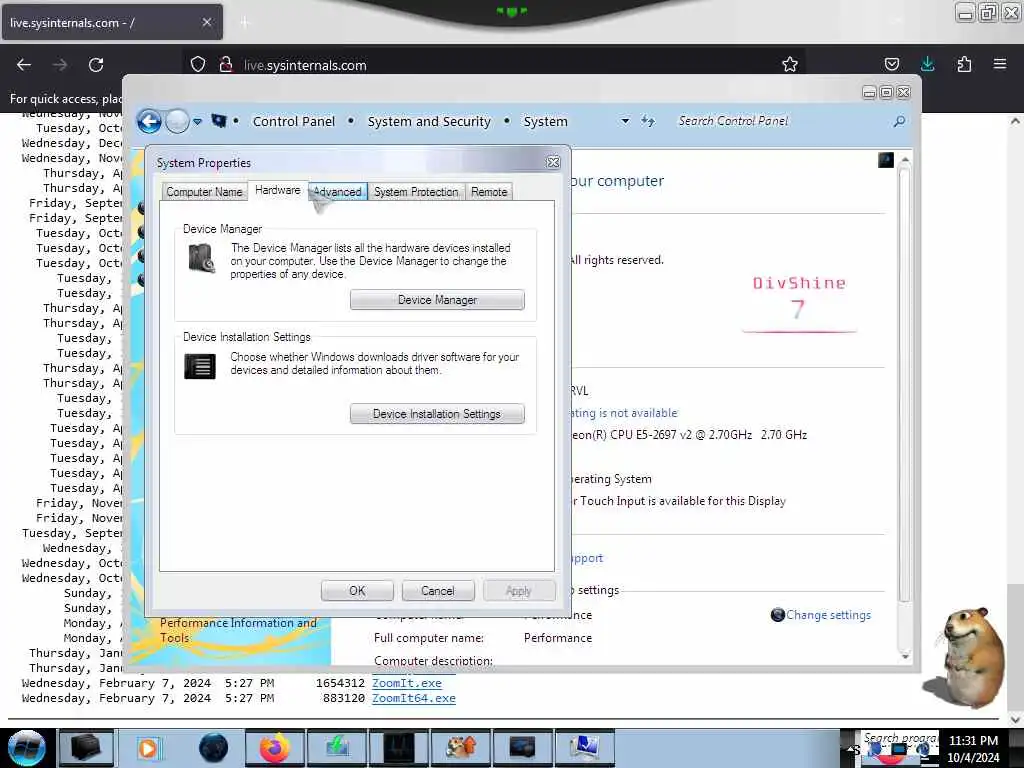Select Control Panel in the breadcrumb
The image size is (1024, 768).
coord(293,121)
